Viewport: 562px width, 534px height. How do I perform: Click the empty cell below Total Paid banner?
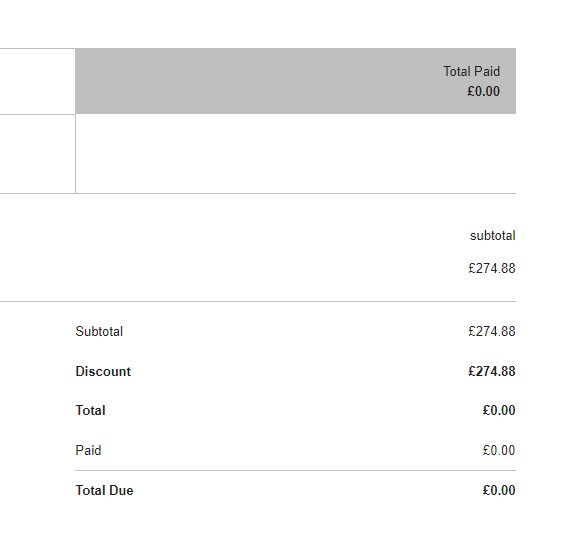(x=296, y=154)
